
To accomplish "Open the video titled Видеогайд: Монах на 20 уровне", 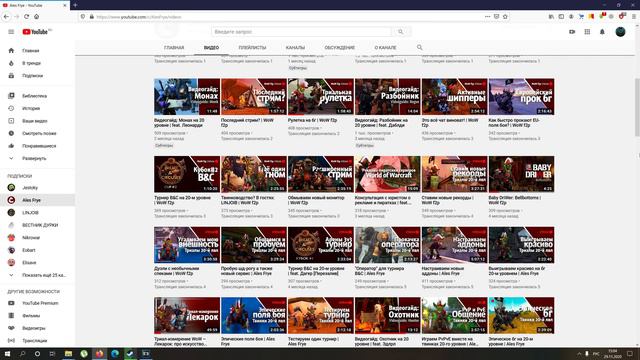I will [x=180, y=123].
